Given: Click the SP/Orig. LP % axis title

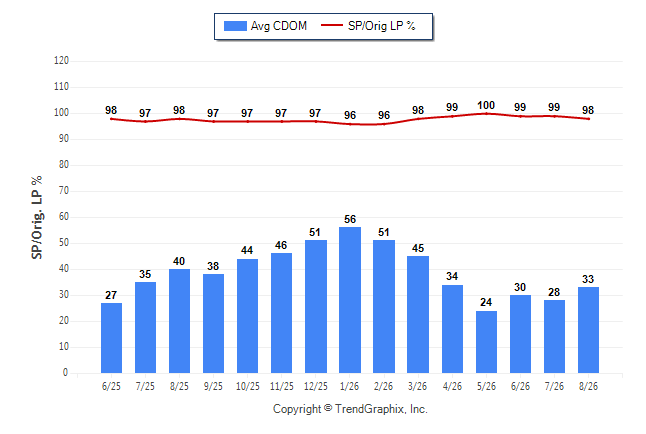Looking at the screenshot, I should tap(37, 217).
